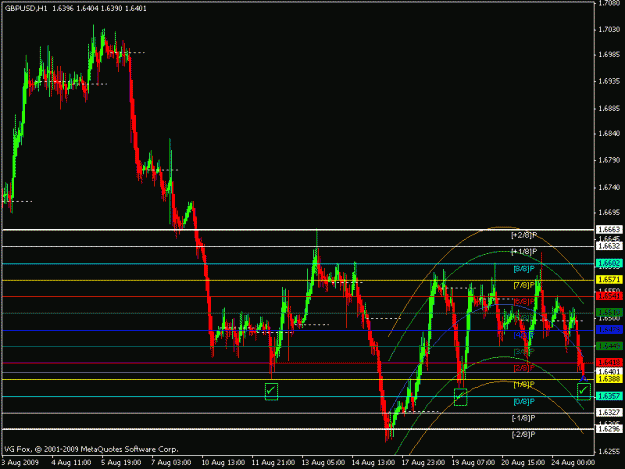Click the 10 Aug 13:00 time label
Image resolution: width=625 pixels, height=469 pixels.
223,463
